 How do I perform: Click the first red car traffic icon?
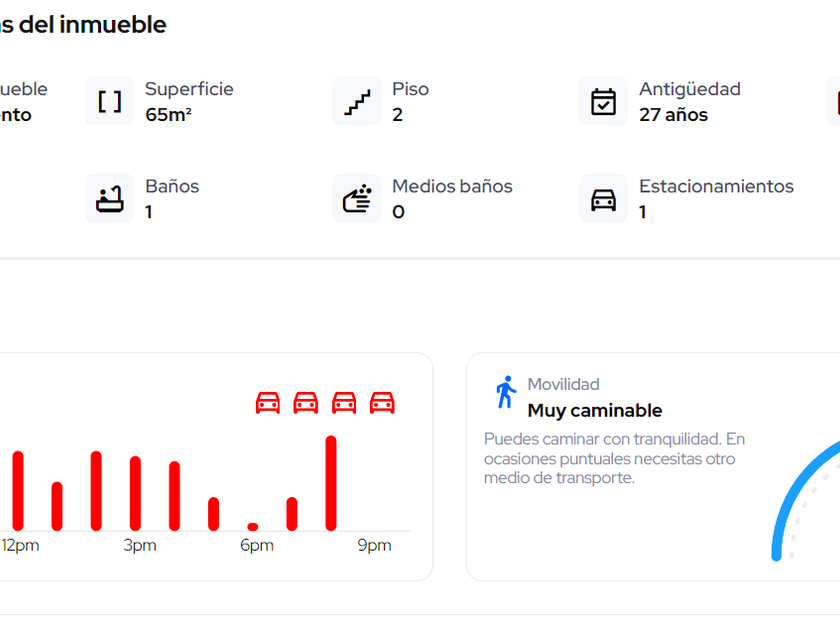268,403
